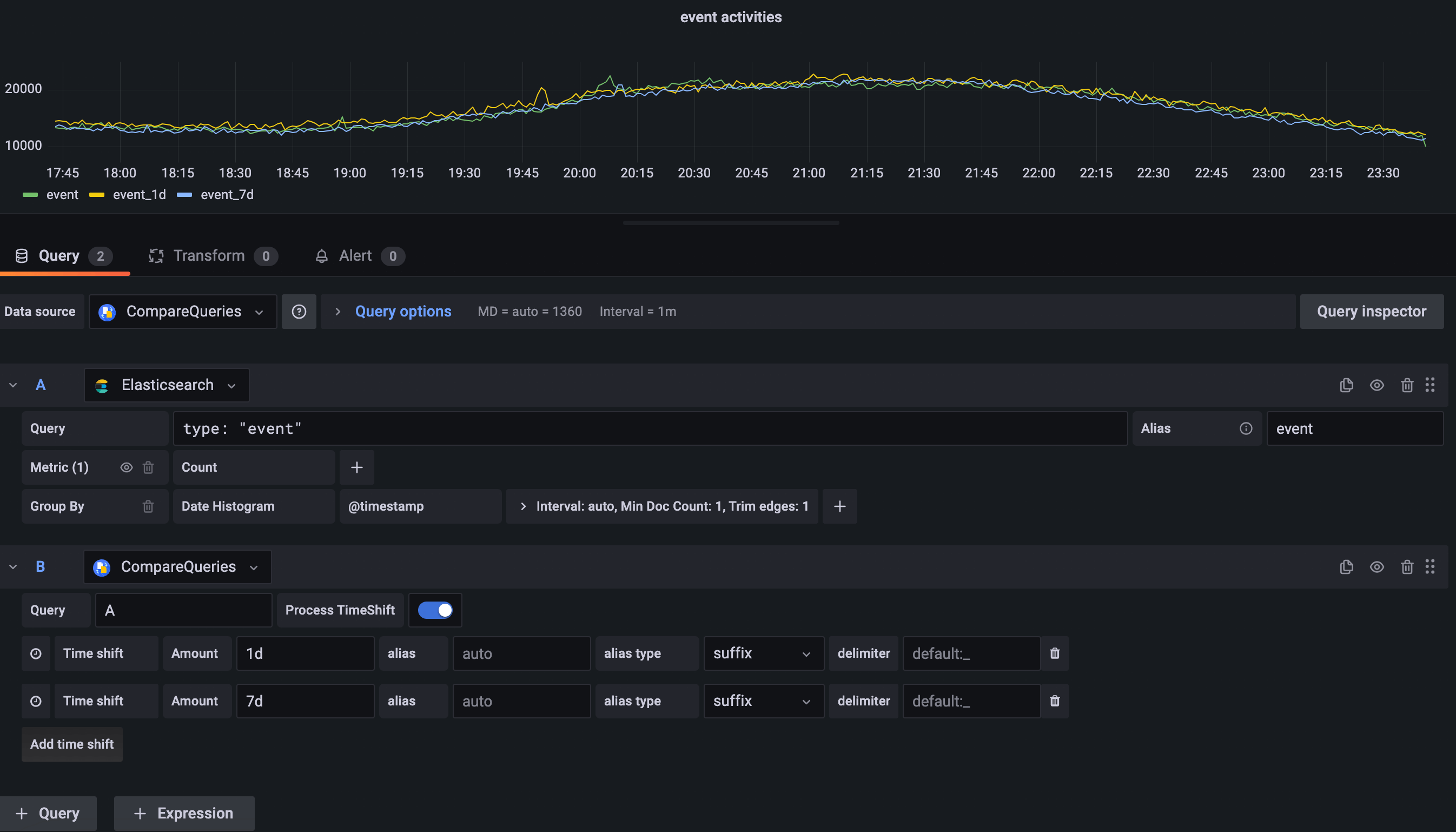Delete the 1d time shift row
Viewport: 1456px width, 832px height.
tap(1055, 653)
